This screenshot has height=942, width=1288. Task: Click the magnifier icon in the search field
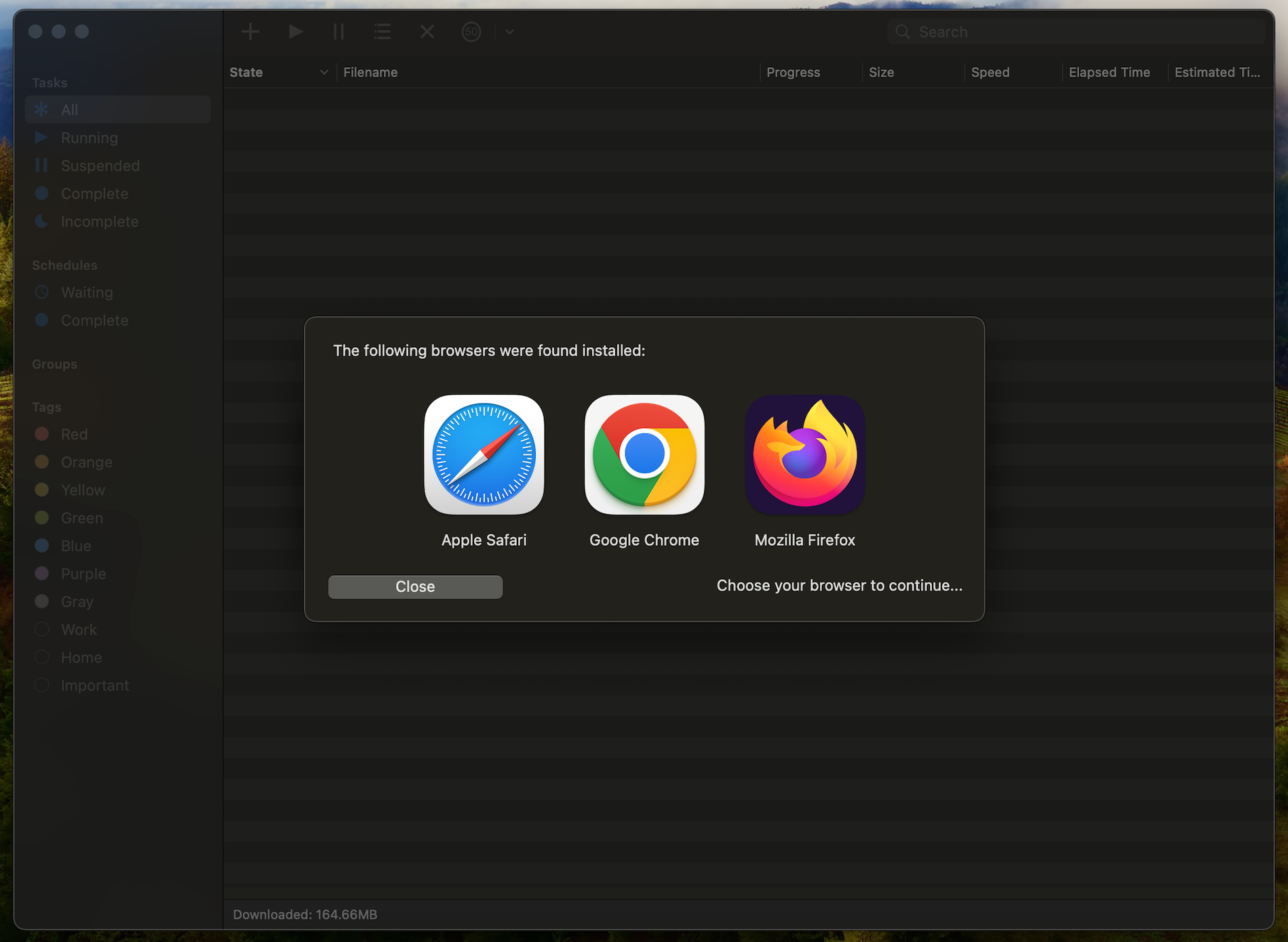902,32
